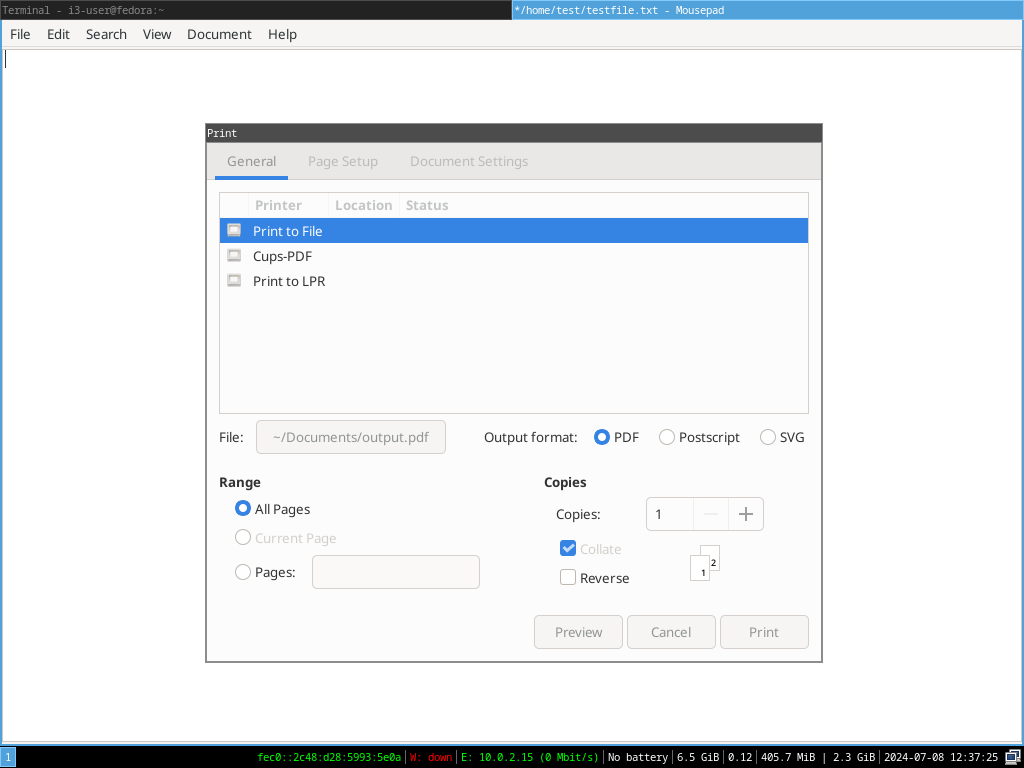Open the Document Settings tab

coord(469,161)
